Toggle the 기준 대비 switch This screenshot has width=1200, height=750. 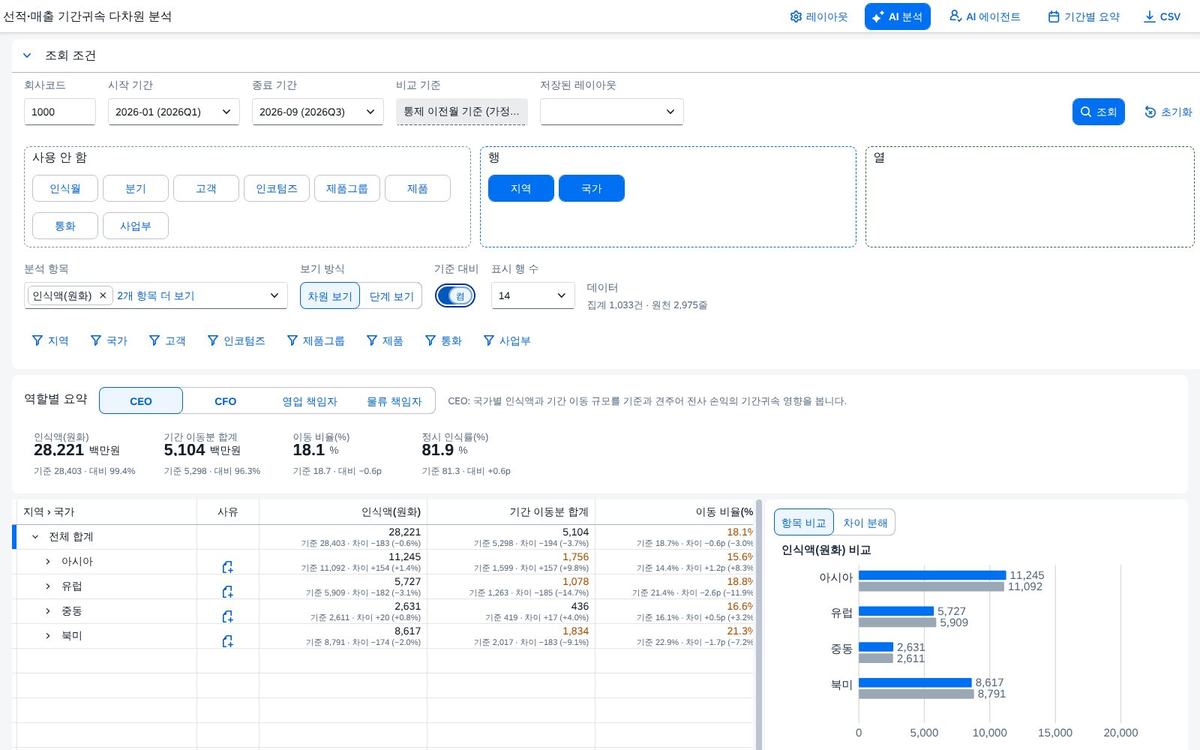coord(455,296)
